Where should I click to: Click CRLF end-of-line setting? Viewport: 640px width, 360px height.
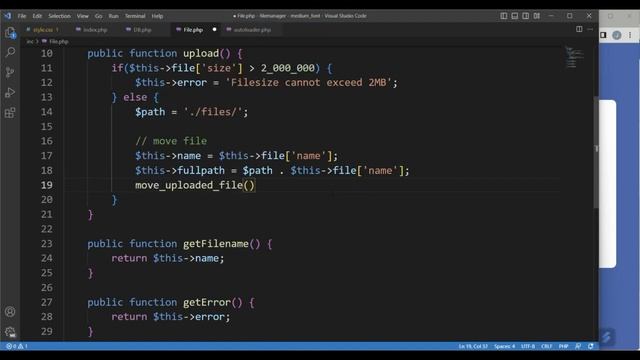click(547, 346)
